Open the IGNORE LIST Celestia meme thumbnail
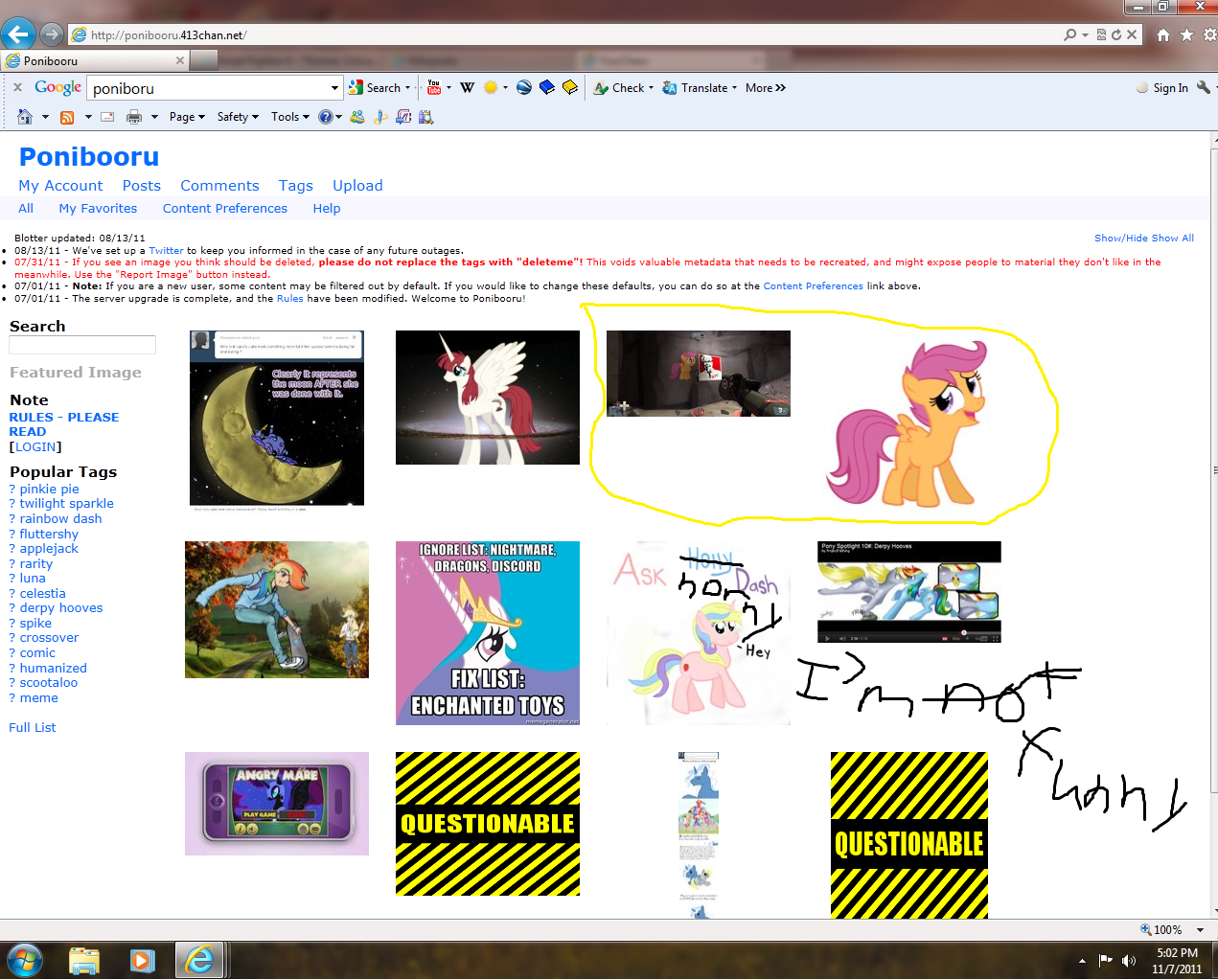Screen dimensions: 1218x980 [x=488, y=633]
